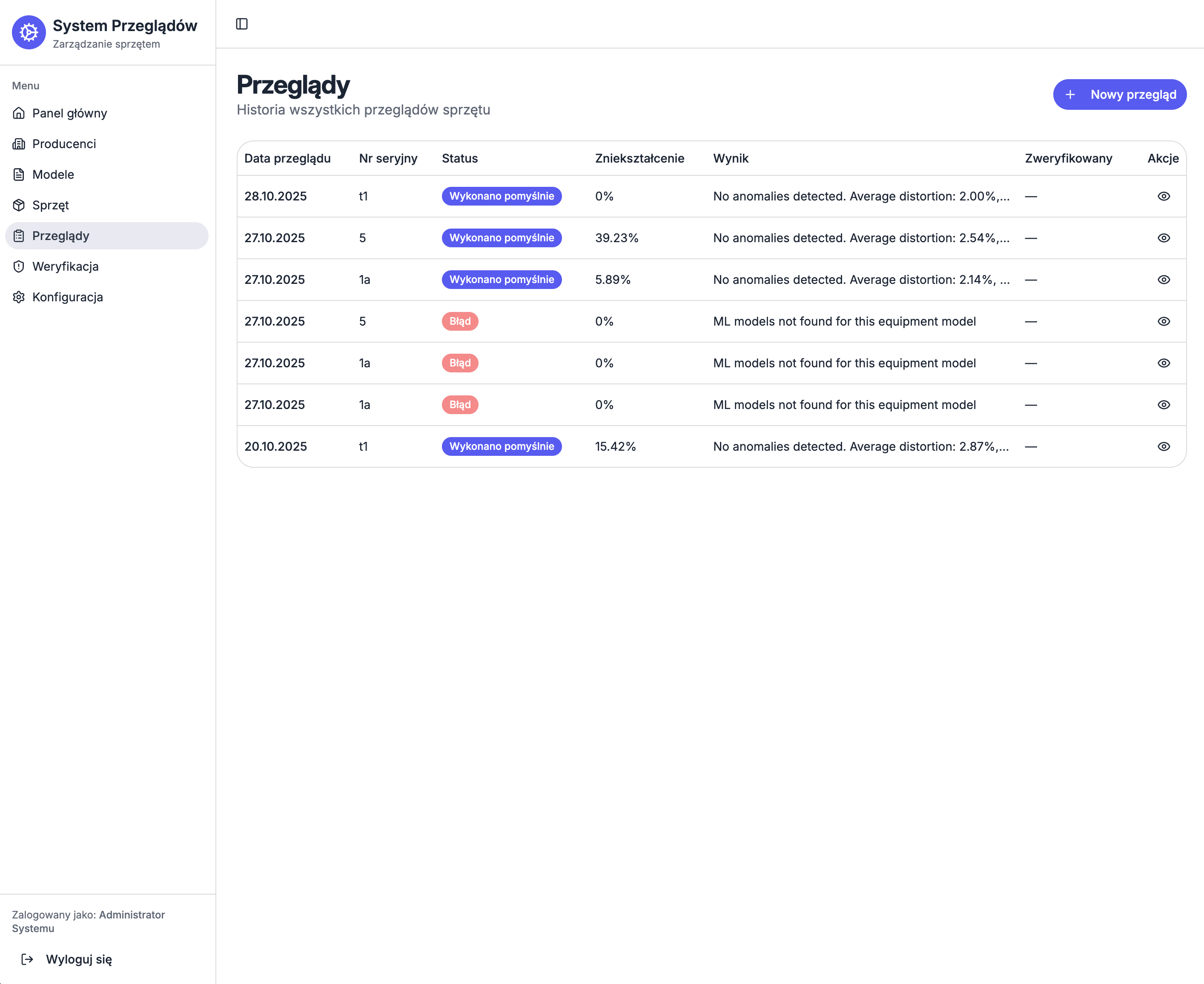Click the Konfiguracja gear icon

19,297
